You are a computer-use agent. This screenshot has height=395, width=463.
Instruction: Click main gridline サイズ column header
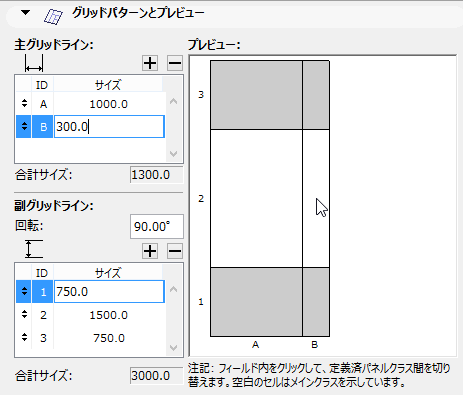click(x=108, y=85)
